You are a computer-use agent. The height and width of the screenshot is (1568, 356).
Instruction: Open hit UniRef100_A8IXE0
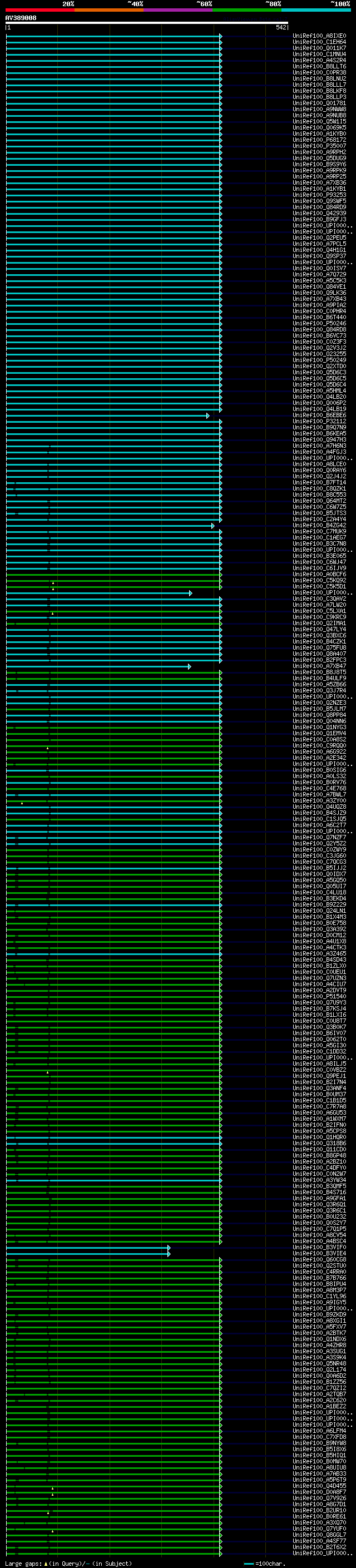[319, 36]
